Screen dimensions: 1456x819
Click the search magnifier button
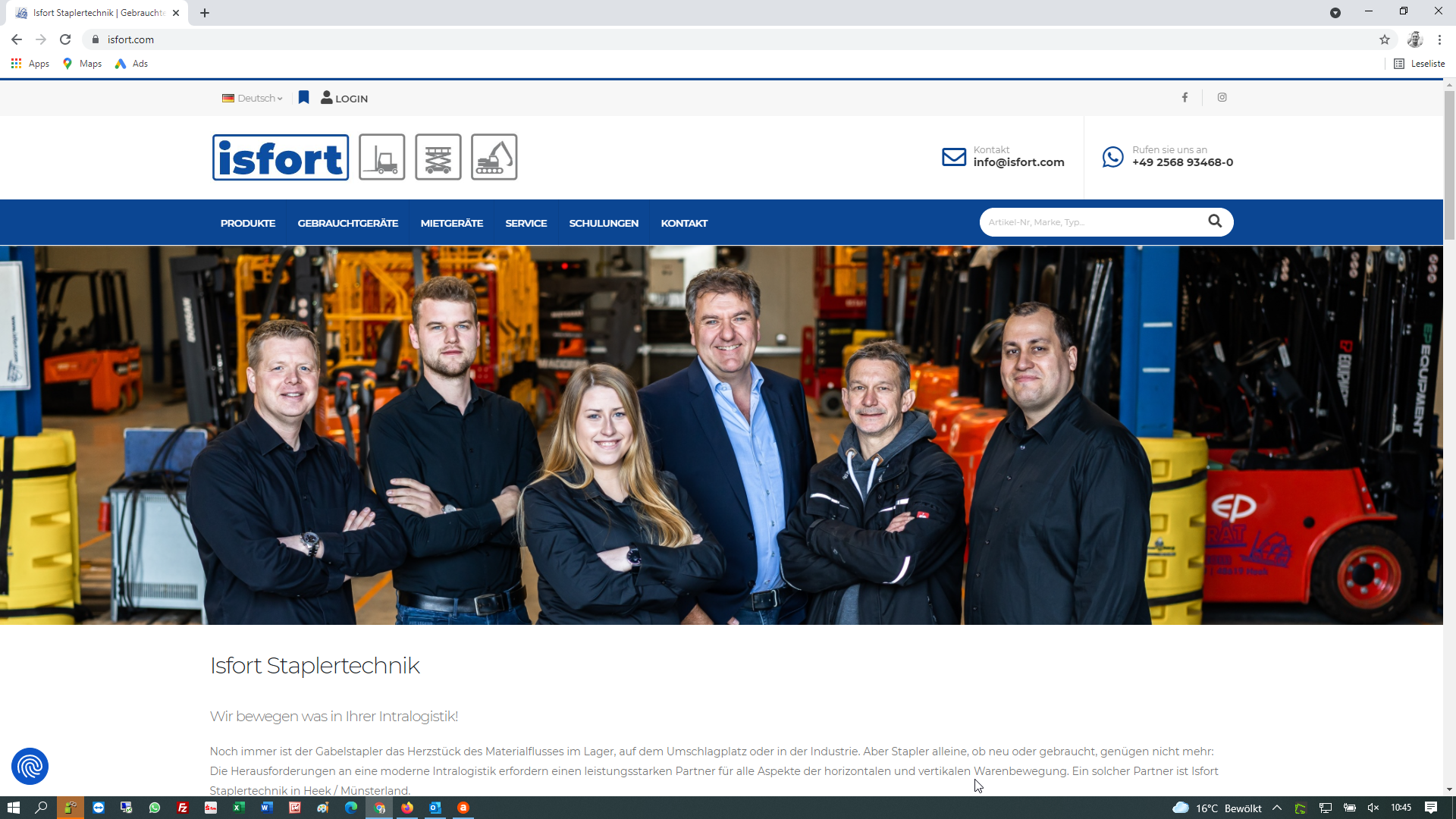coord(1215,221)
